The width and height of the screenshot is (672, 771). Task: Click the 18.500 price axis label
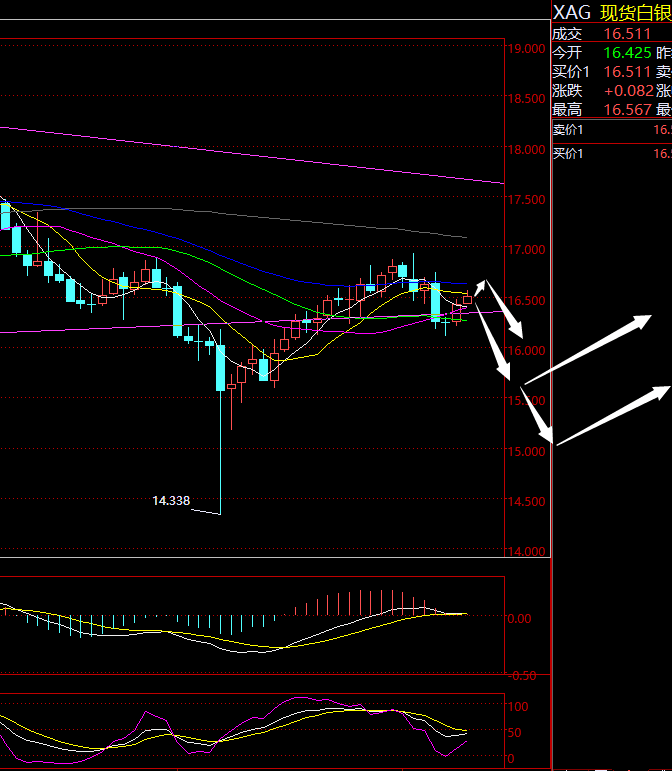(526, 99)
